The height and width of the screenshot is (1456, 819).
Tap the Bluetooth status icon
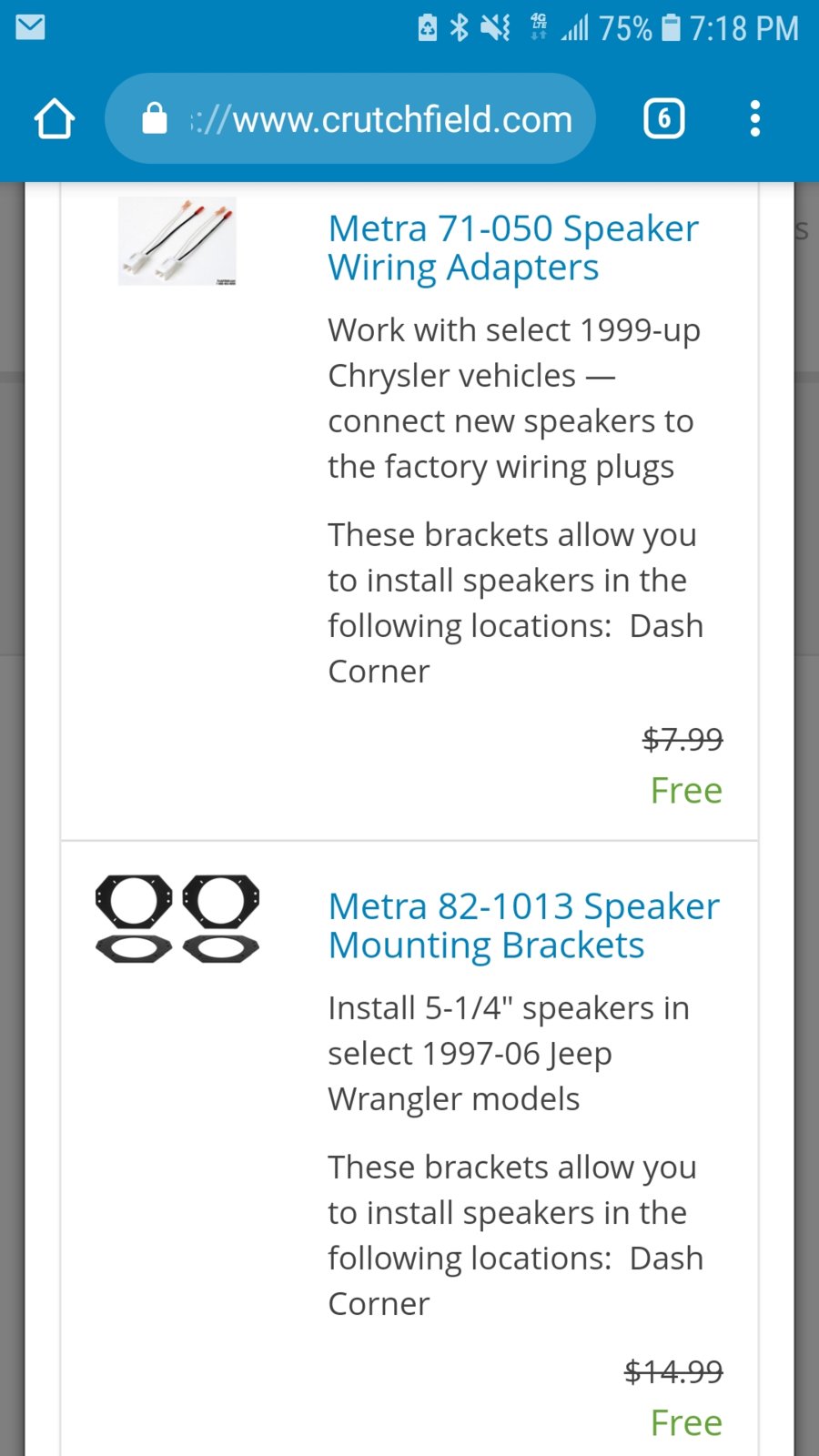pos(460,28)
